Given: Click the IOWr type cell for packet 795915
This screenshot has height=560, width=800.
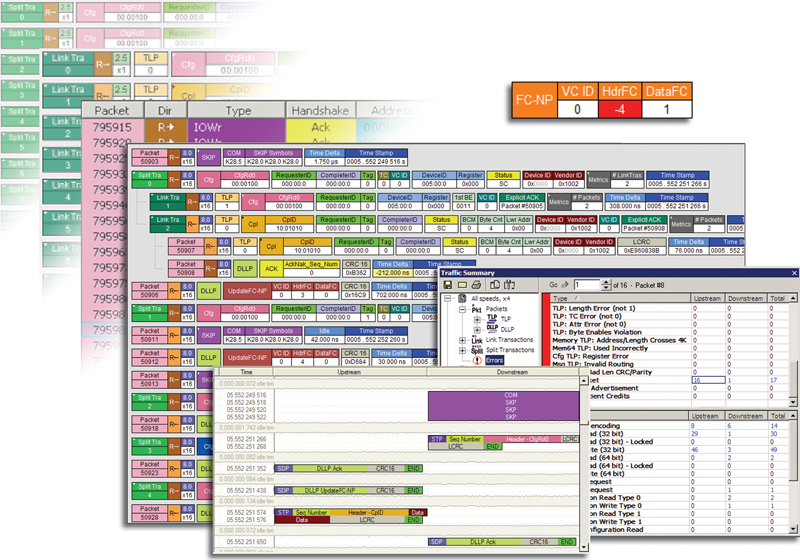Looking at the screenshot, I should coord(236,127).
